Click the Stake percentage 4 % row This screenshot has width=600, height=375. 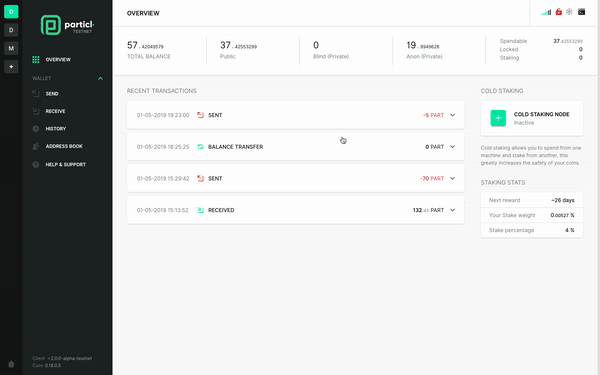[x=532, y=230]
